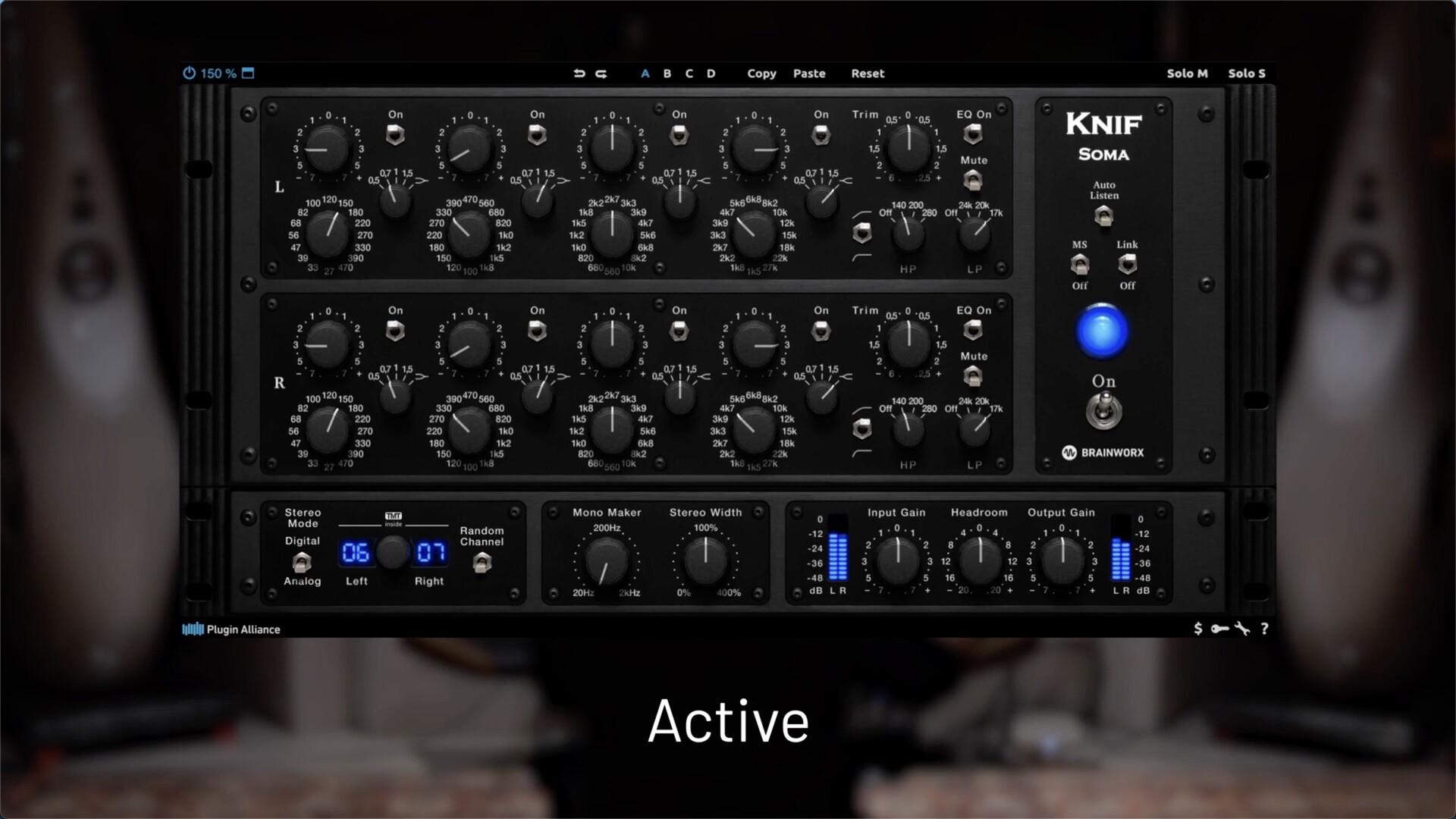Select preset bank A
Viewport: 1456px width, 819px height.
pos(645,74)
